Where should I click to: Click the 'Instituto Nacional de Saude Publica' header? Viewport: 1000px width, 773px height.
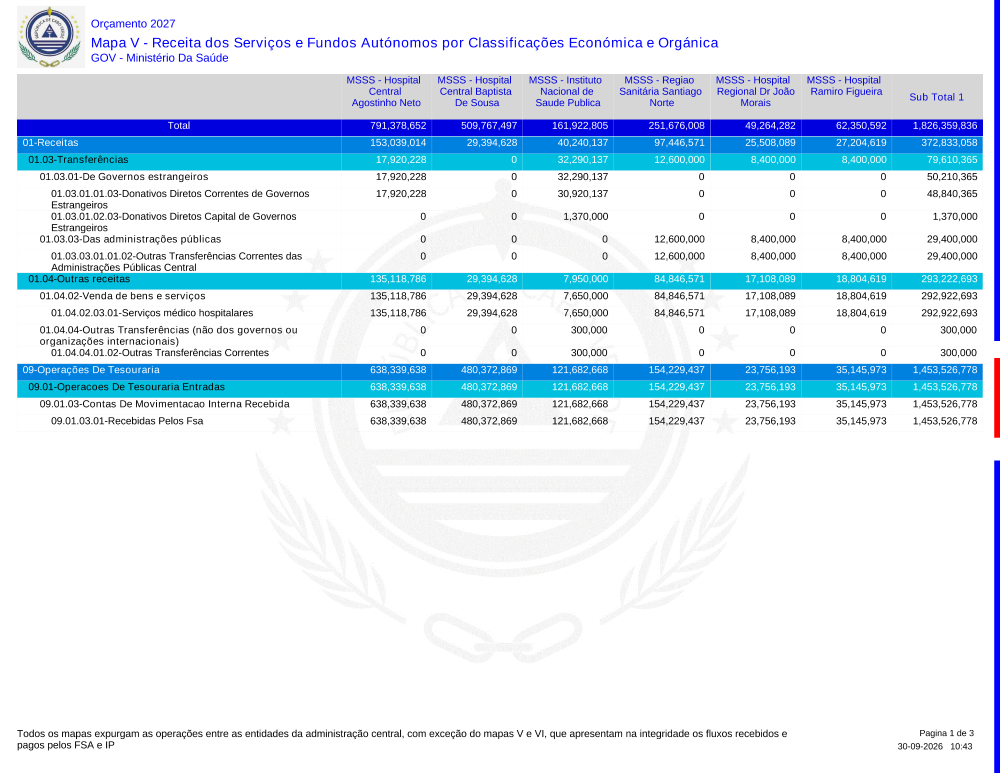click(x=567, y=91)
